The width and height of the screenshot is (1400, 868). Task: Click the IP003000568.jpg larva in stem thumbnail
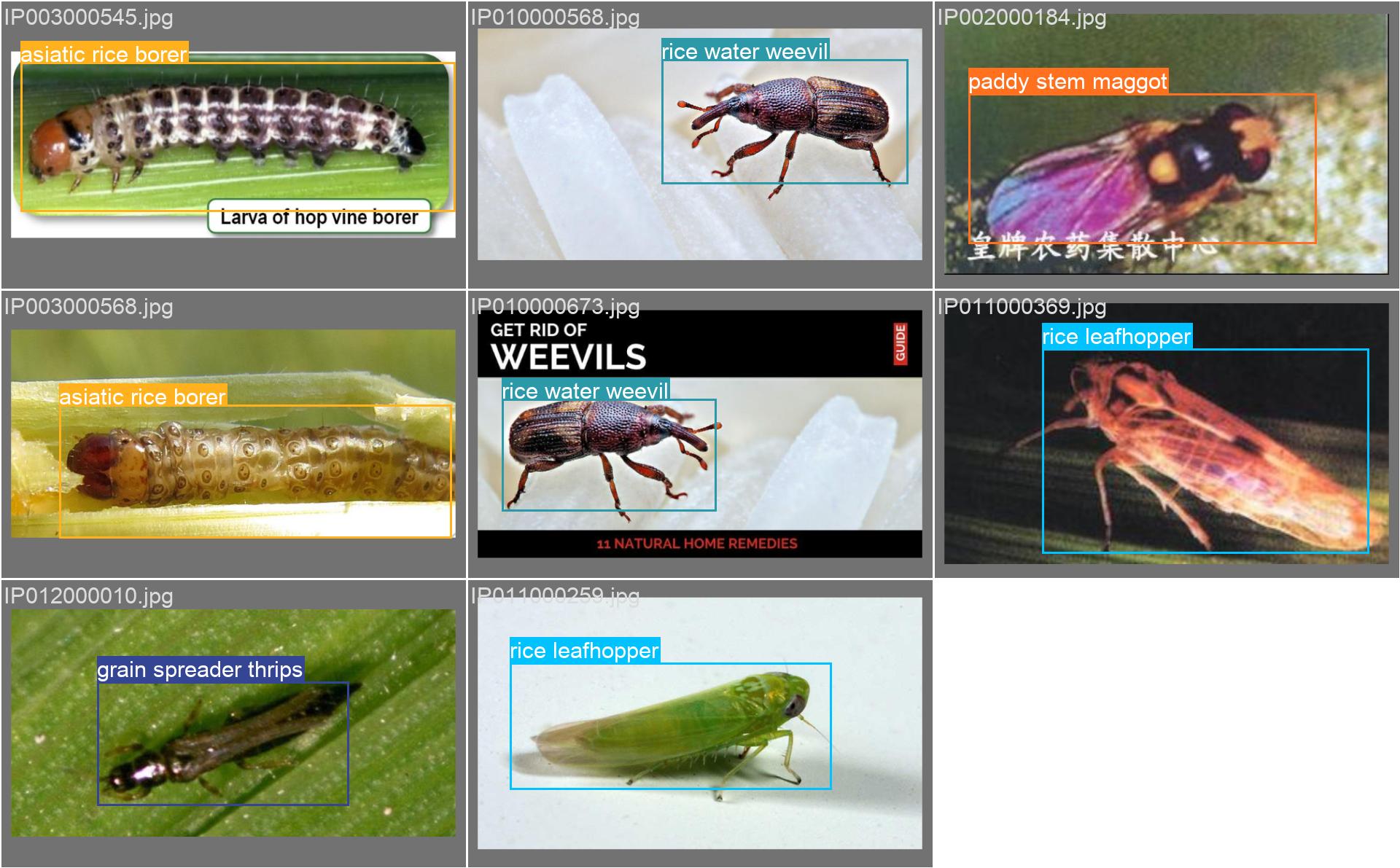pos(233,466)
